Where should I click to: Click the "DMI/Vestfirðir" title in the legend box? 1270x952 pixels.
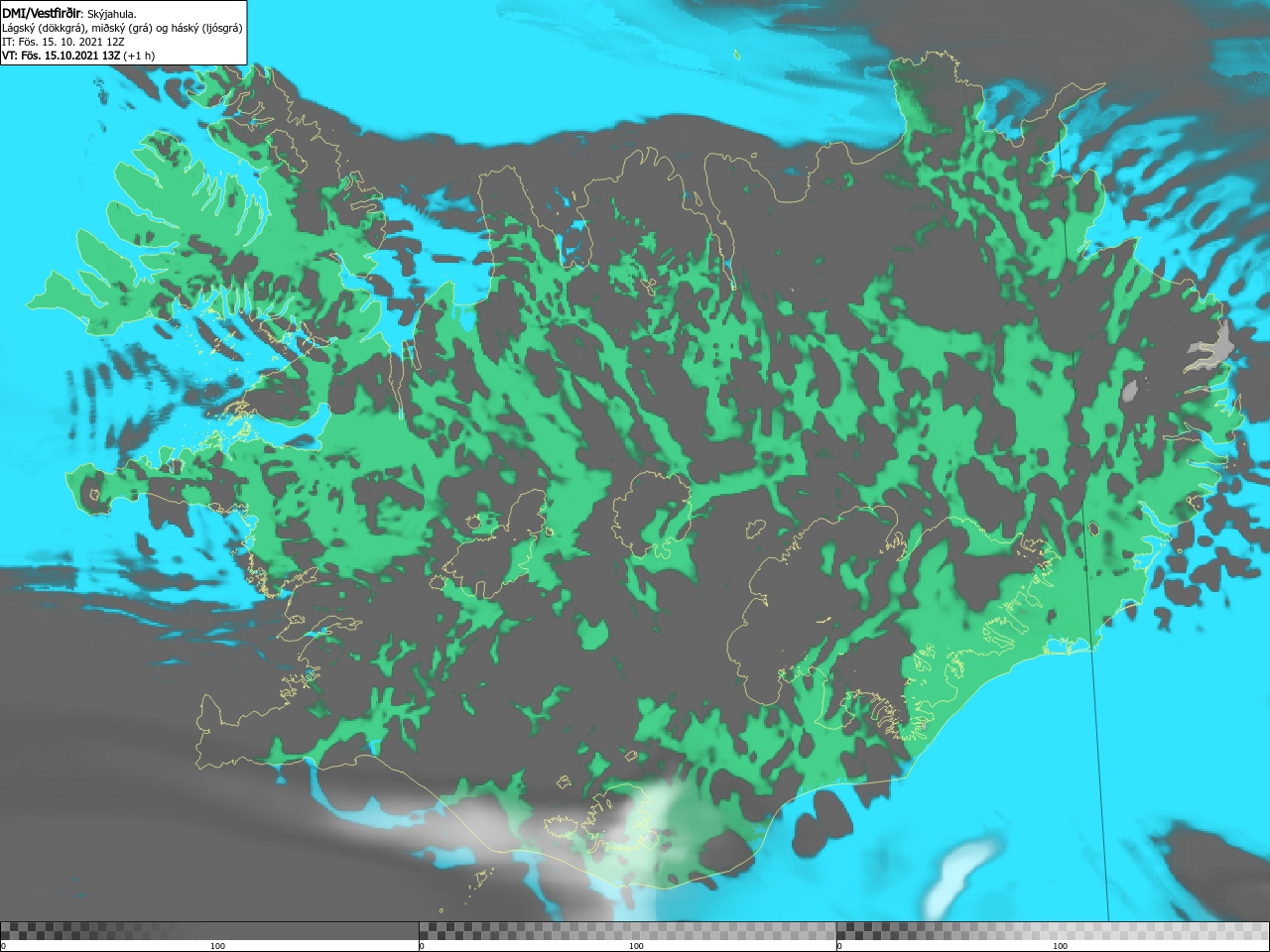tap(40, 14)
